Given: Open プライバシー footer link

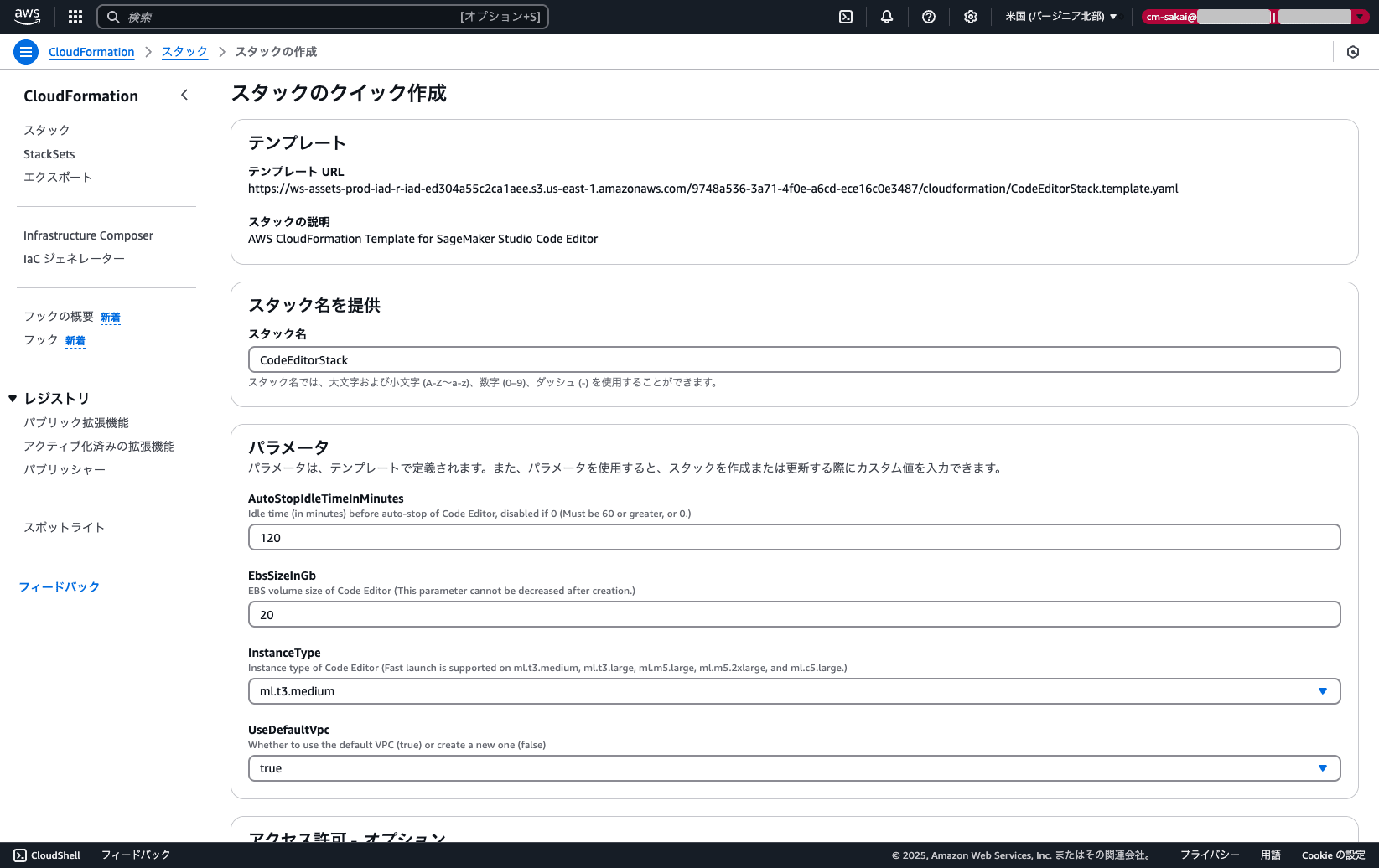Looking at the screenshot, I should 1210,855.
